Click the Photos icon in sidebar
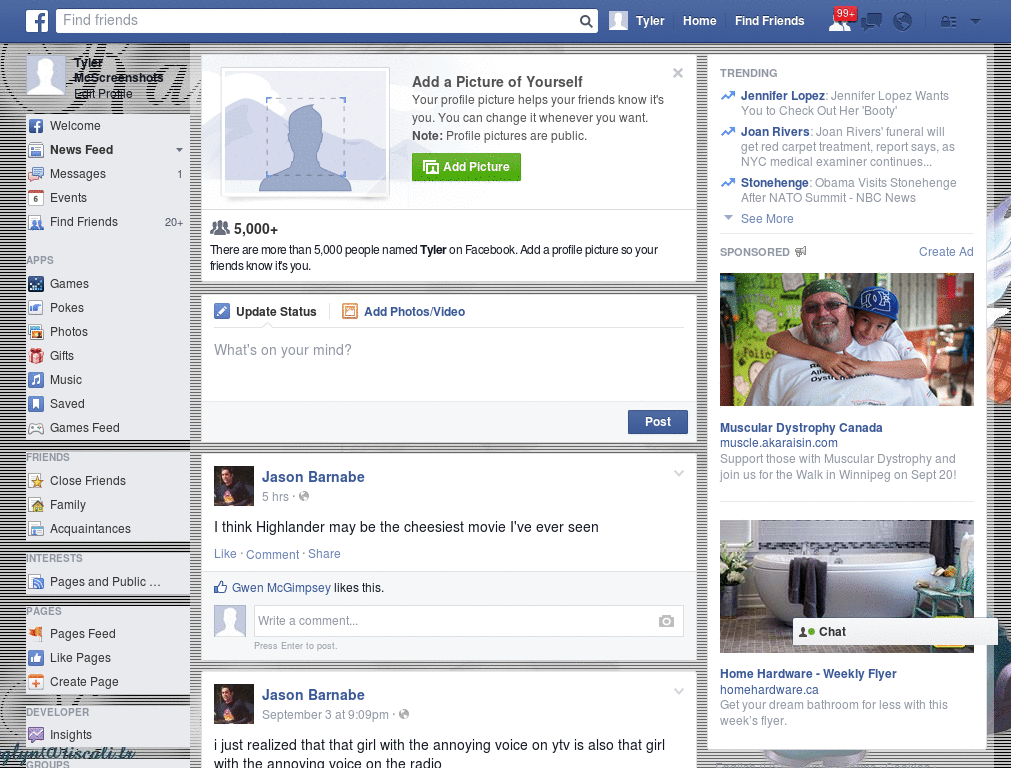The width and height of the screenshot is (1024, 768). coord(36,332)
